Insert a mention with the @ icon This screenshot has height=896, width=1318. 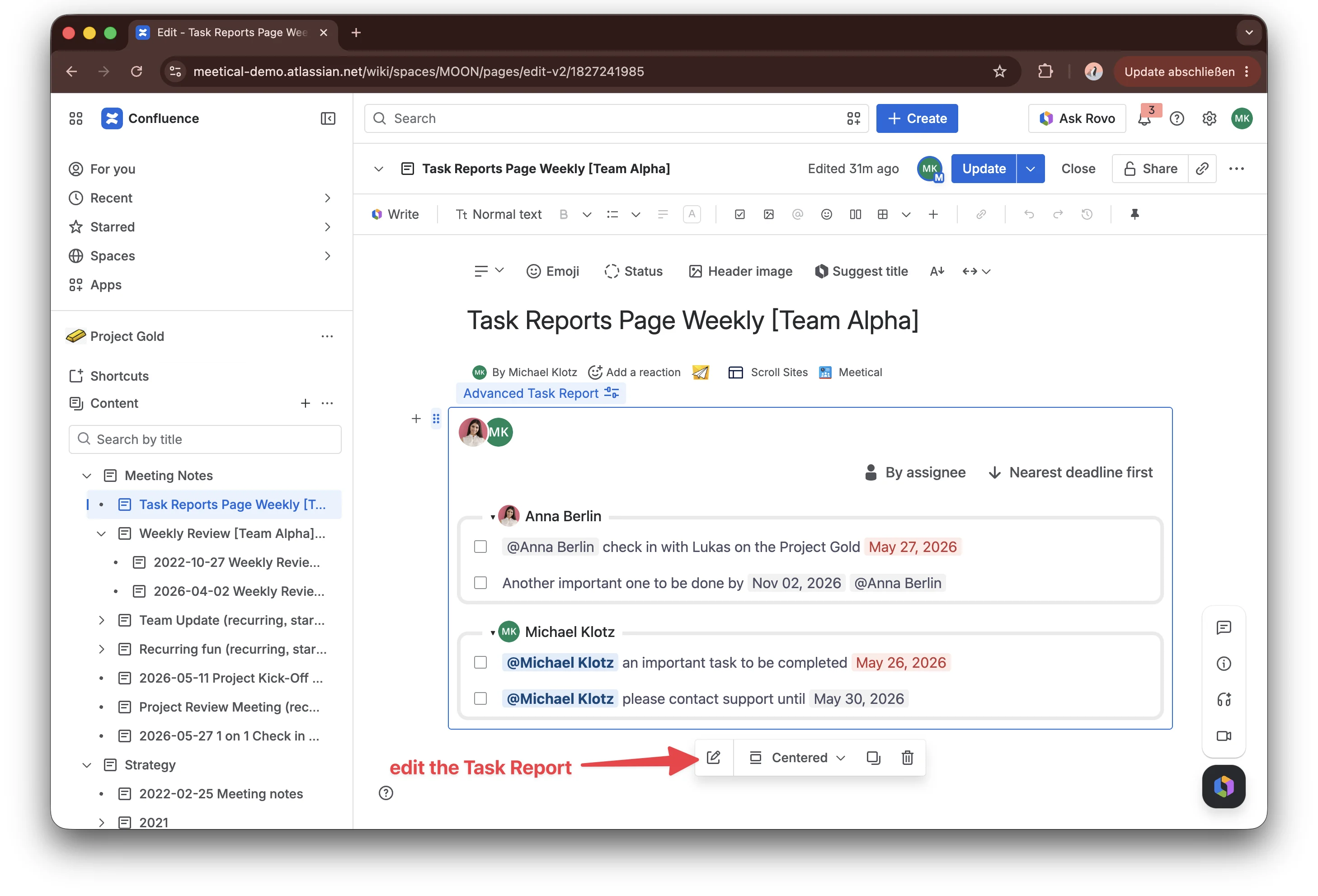(797, 214)
